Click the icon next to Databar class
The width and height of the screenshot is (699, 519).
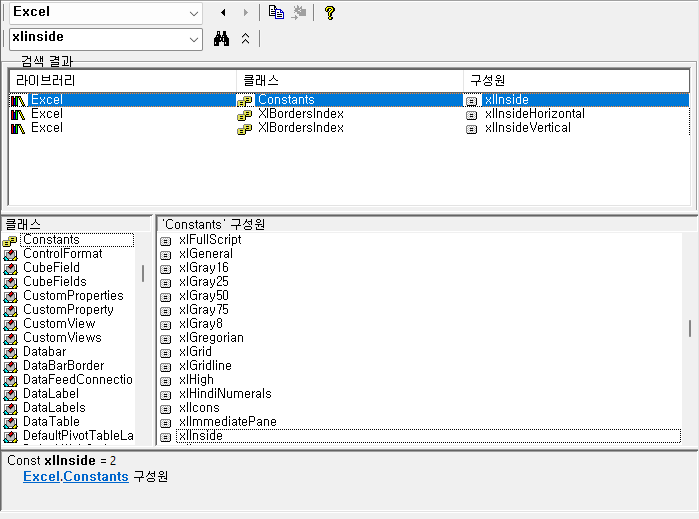pos(10,352)
